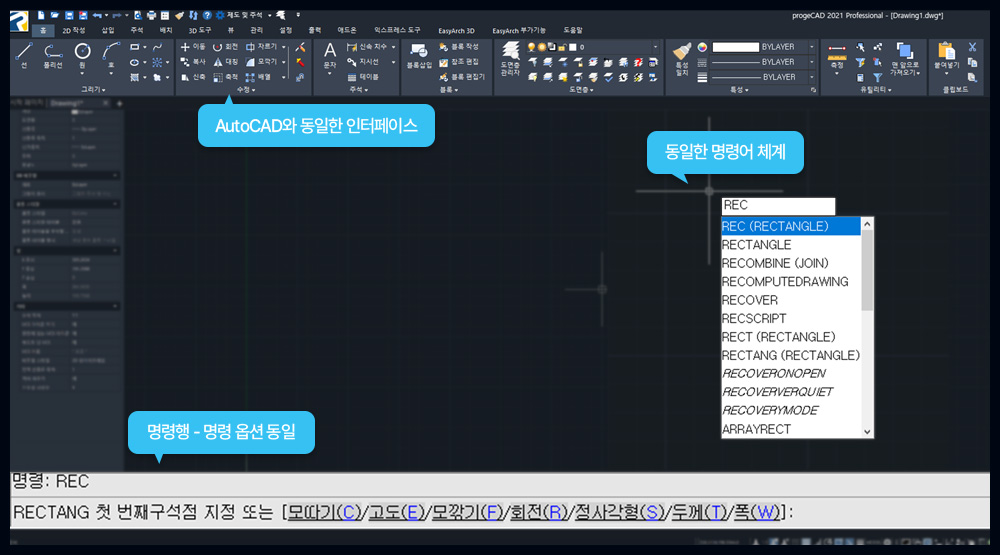The height and width of the screenshot is (555, 1000).
Task: Click the Array (배열) tool
Action: pyautogui.click(x=259, y=77)
